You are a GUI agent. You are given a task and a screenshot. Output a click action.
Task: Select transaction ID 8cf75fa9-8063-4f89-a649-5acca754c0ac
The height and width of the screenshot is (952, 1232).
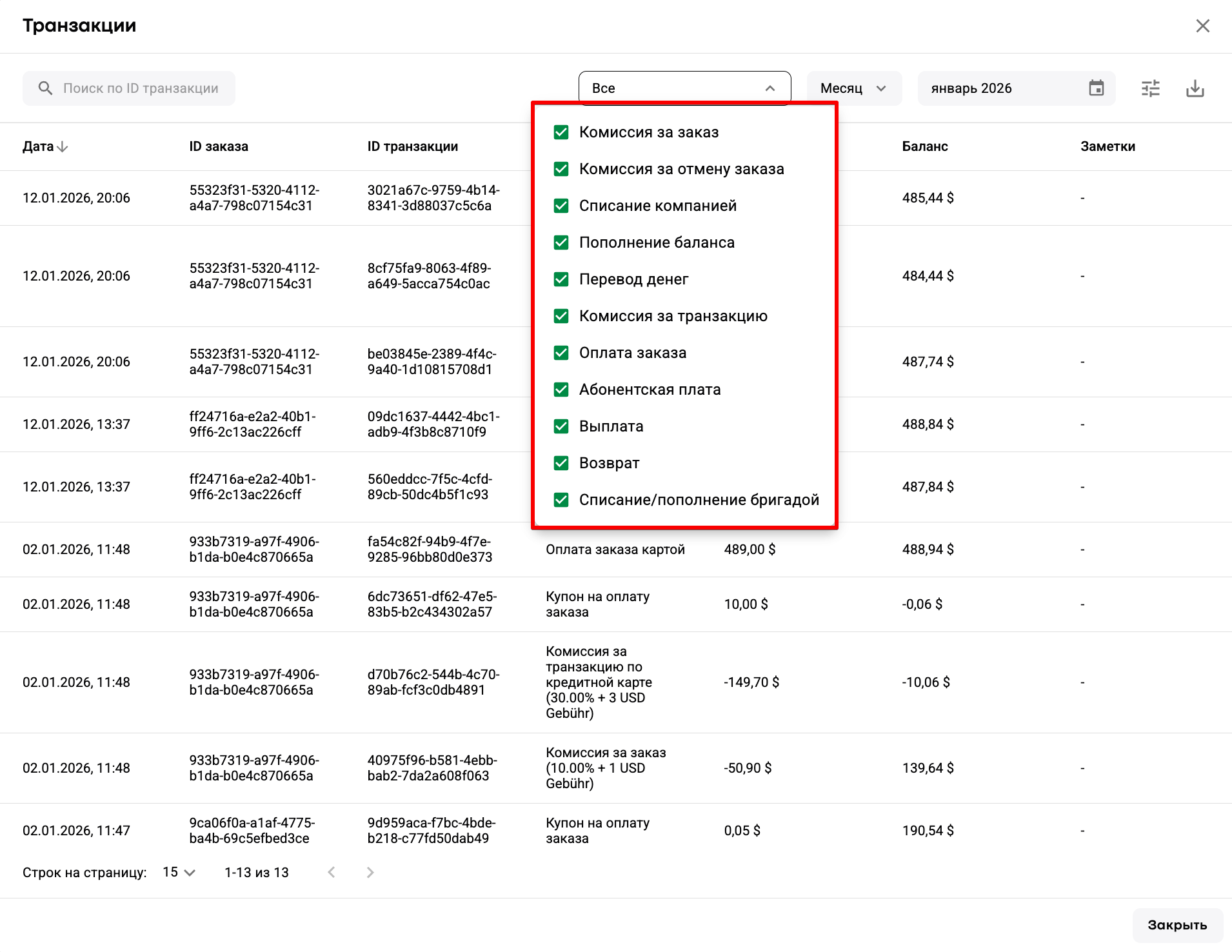pyautogui.click(x=430, y=276)
